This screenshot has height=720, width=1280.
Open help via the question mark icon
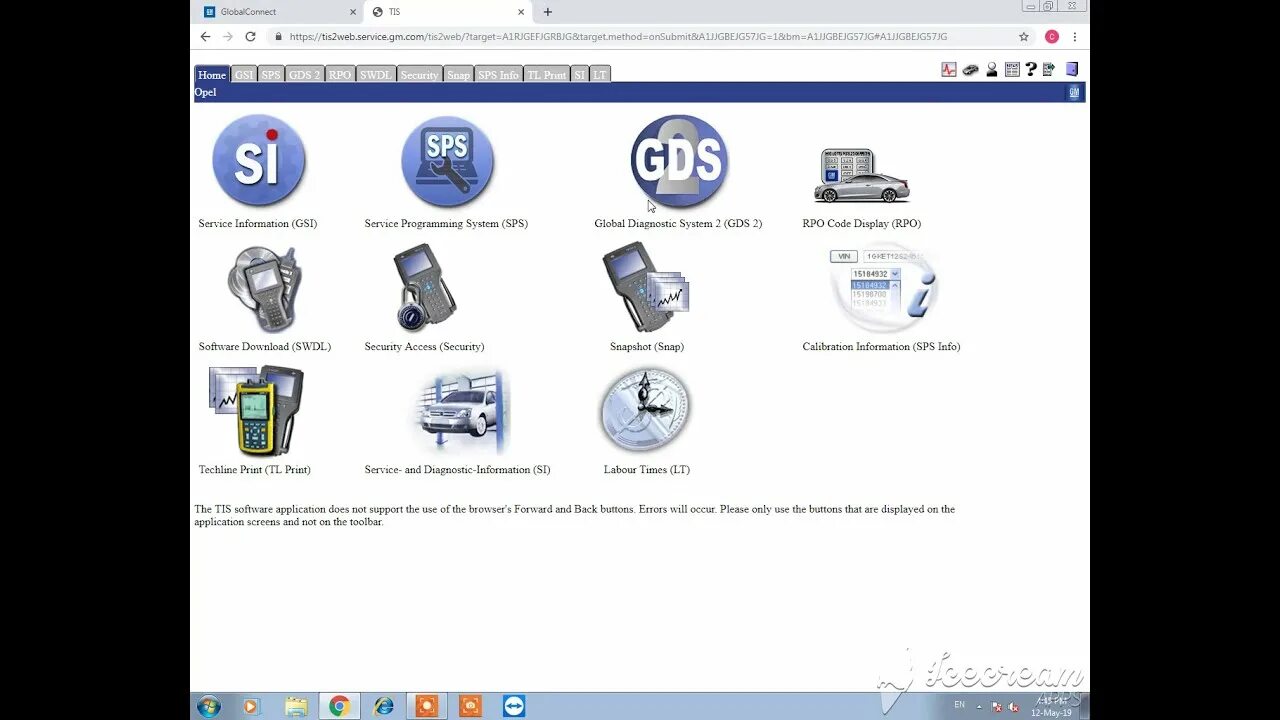[1031, 70]
